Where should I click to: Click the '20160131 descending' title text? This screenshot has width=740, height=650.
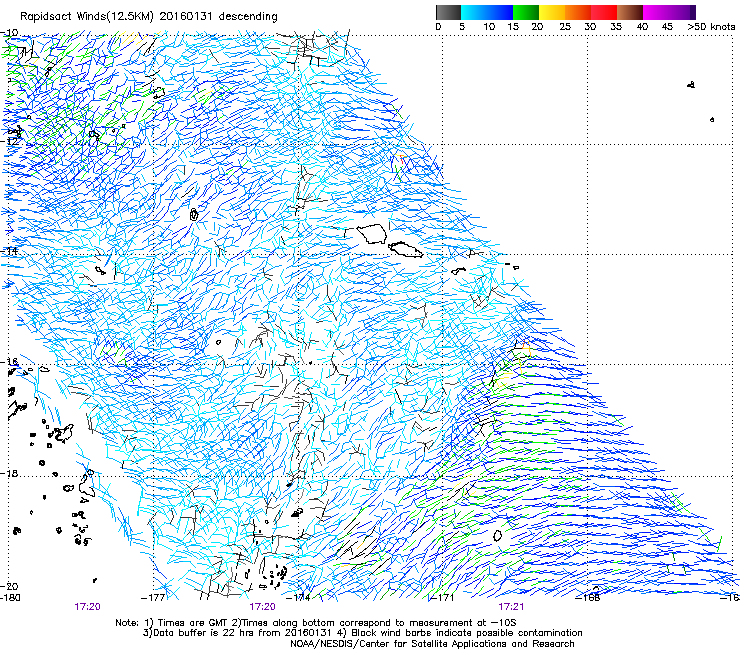point(219,16)
